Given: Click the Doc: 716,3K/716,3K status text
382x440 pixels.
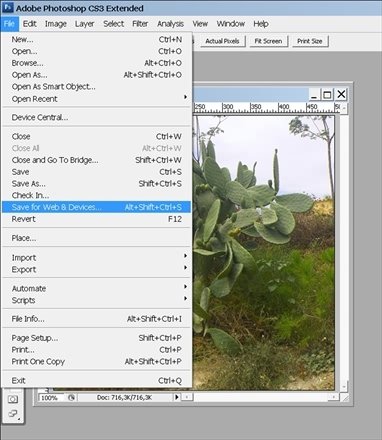Looking at the screenshot, I should pyautogui.click(x=124, y=397).
